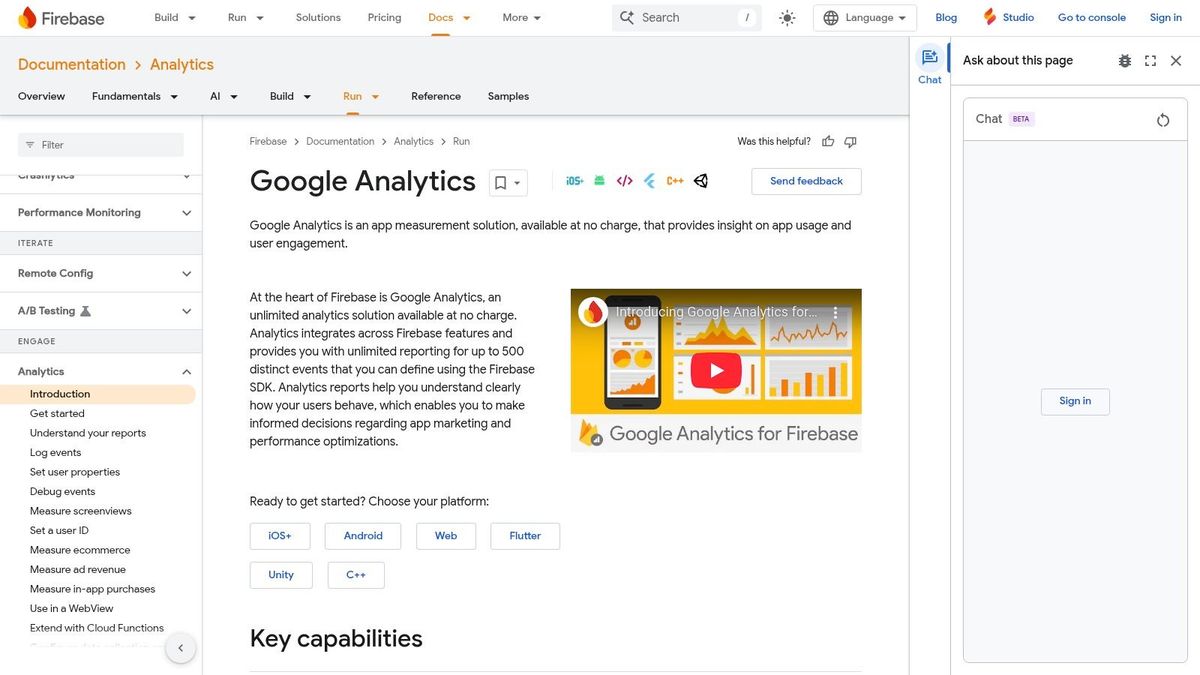Give thumbs up on 'Was this helpful?'

(828, 141)
